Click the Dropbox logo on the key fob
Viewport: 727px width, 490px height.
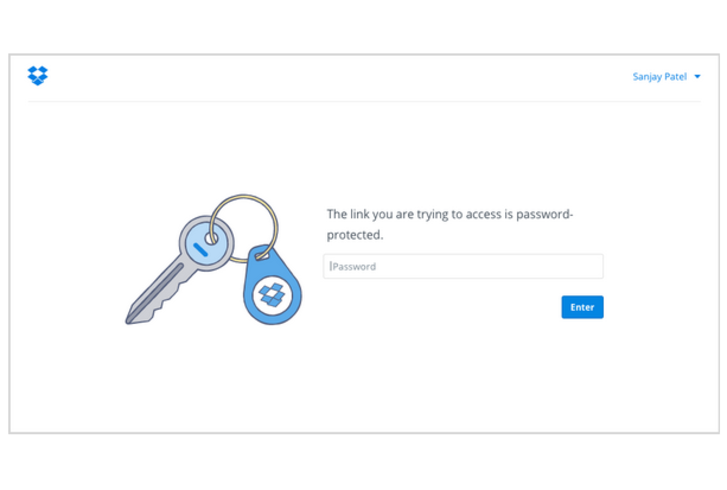(x=272, y=295)
